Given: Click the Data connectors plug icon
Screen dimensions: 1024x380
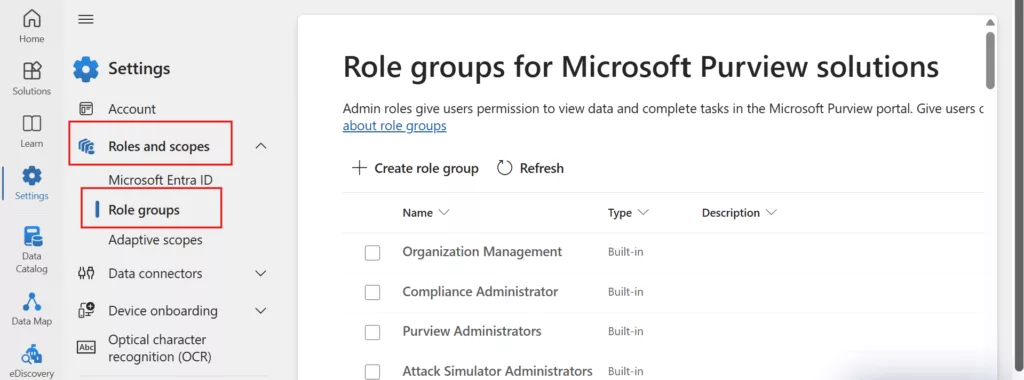Looking at the screenshot, I should click(x=86, y=274).
